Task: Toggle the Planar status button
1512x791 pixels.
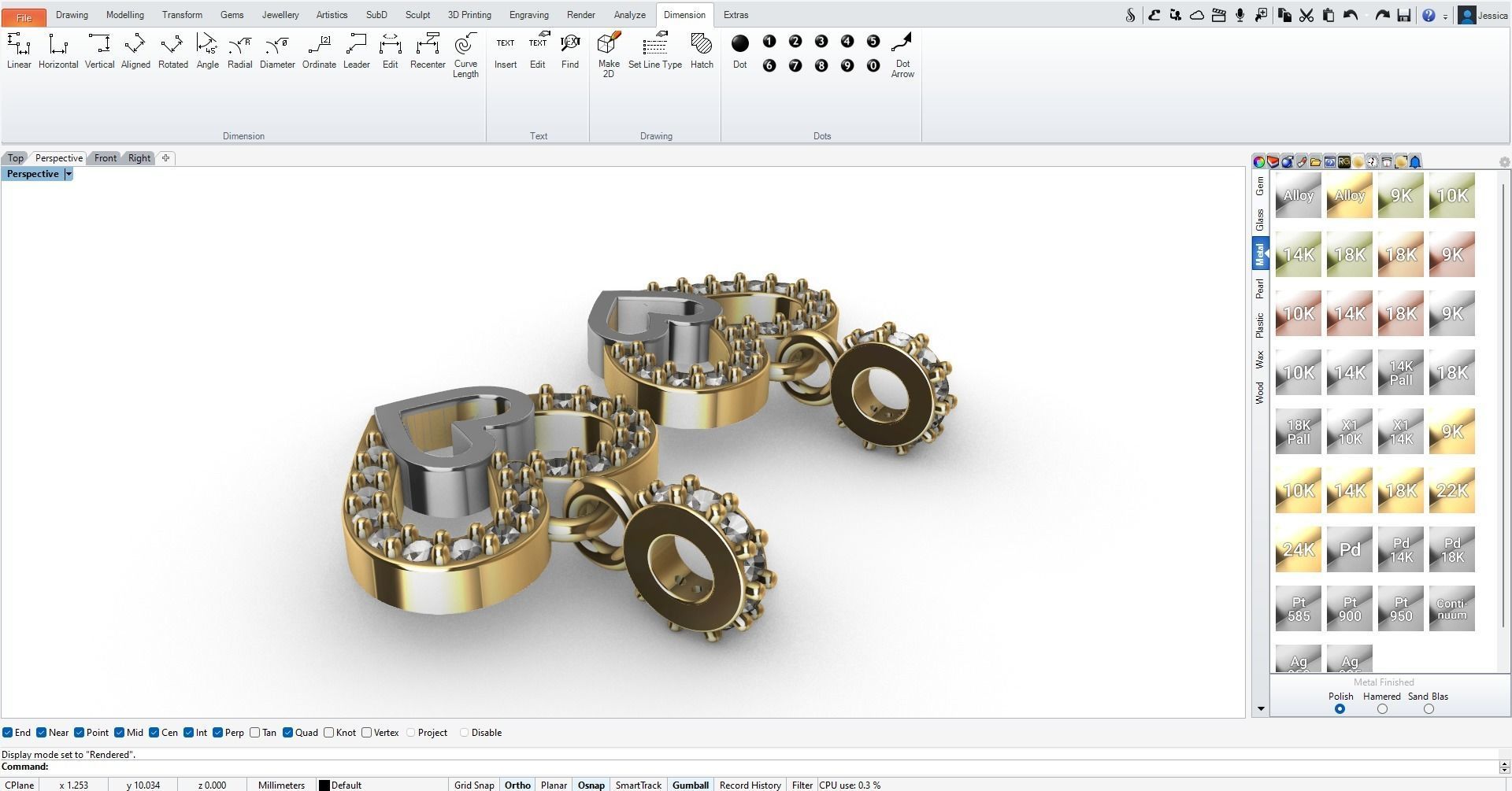Action: click(554, 785)
